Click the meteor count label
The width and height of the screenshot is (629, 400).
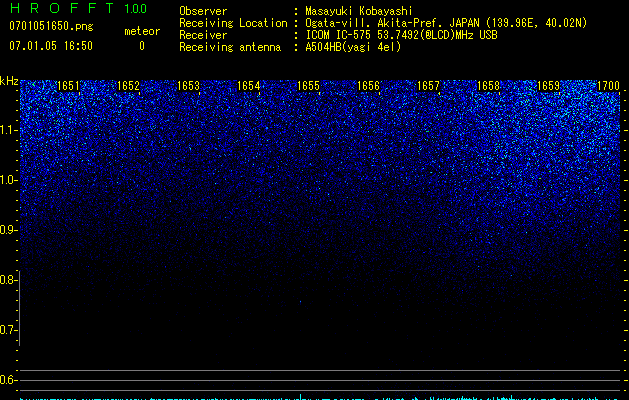[x=142, y=31]
